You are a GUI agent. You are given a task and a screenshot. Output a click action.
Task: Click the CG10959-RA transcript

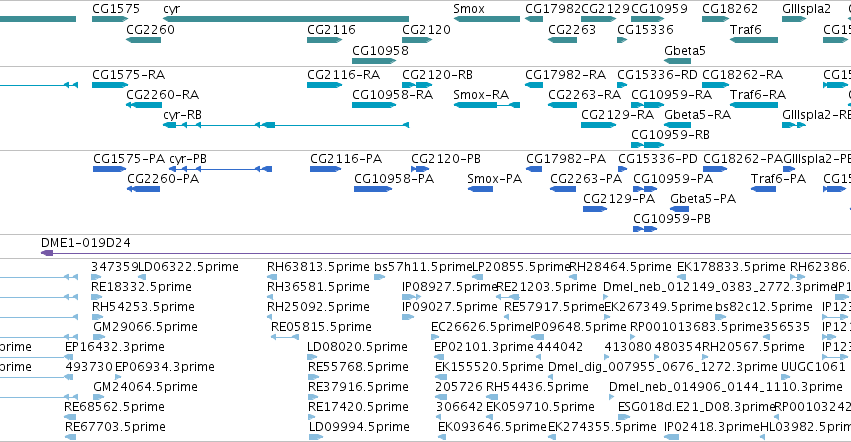647,105
